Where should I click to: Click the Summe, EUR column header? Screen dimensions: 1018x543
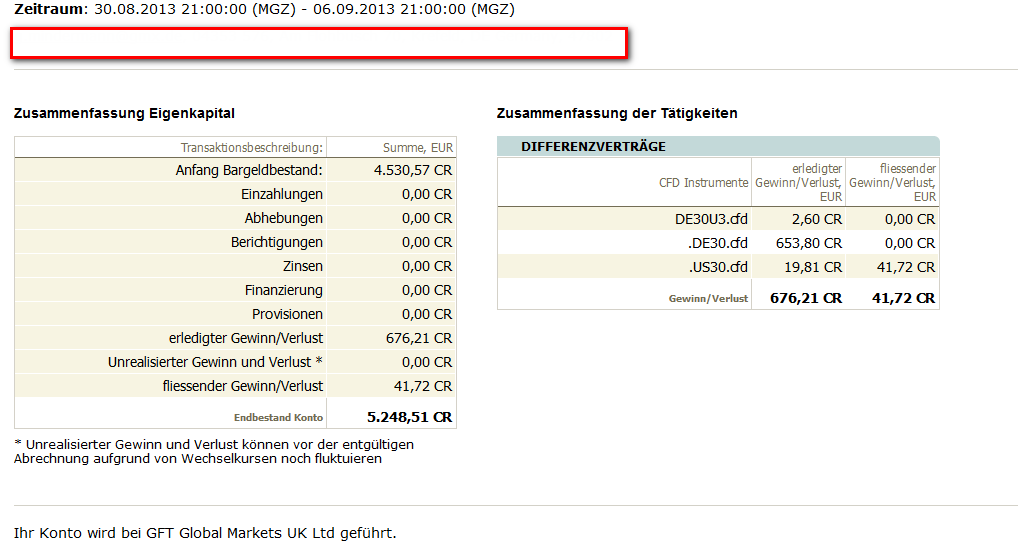coord(417,147)
